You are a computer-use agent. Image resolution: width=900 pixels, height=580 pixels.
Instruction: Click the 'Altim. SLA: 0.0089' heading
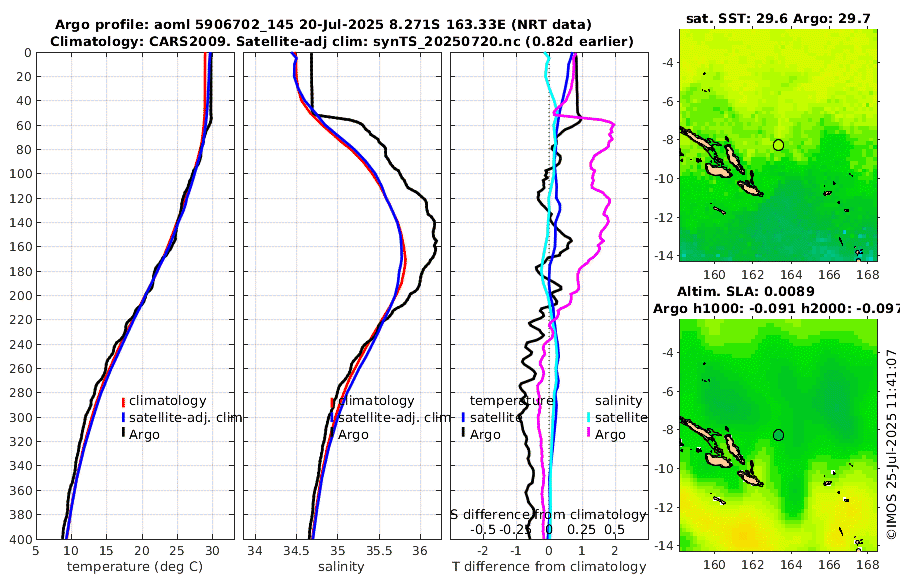[x=746, y=291]
